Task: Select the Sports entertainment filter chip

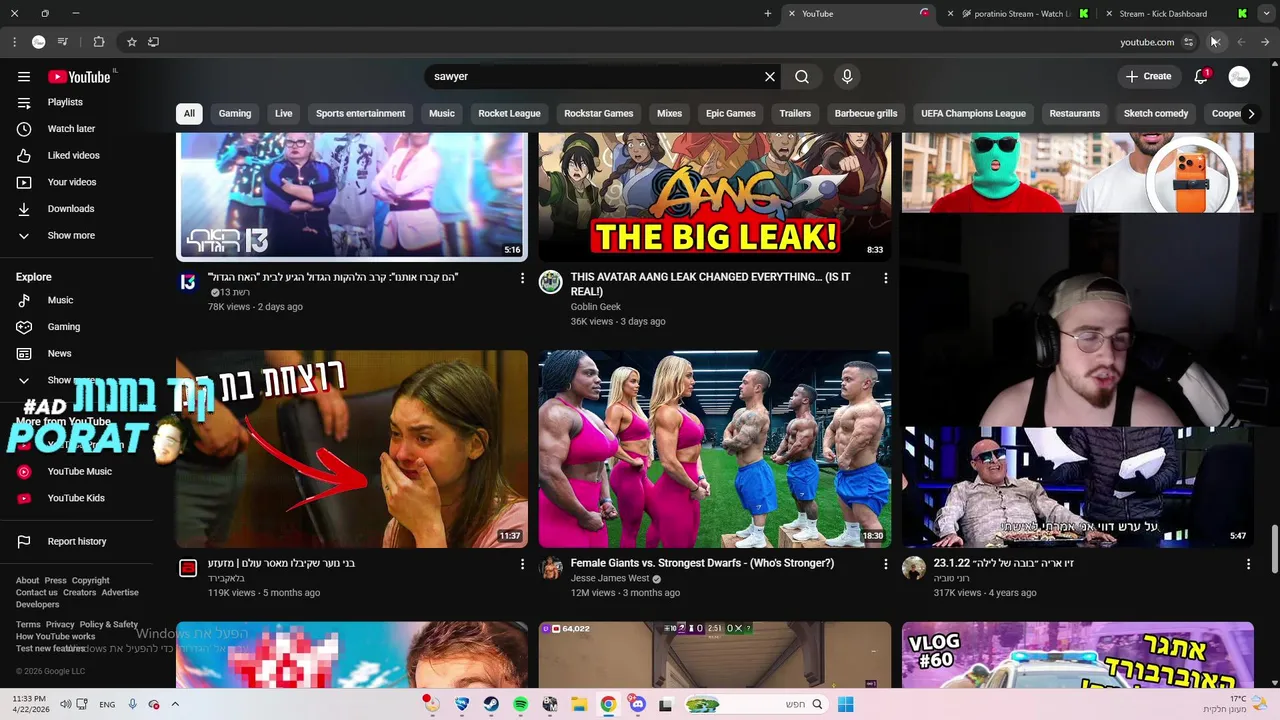Action: coord(361,114)
